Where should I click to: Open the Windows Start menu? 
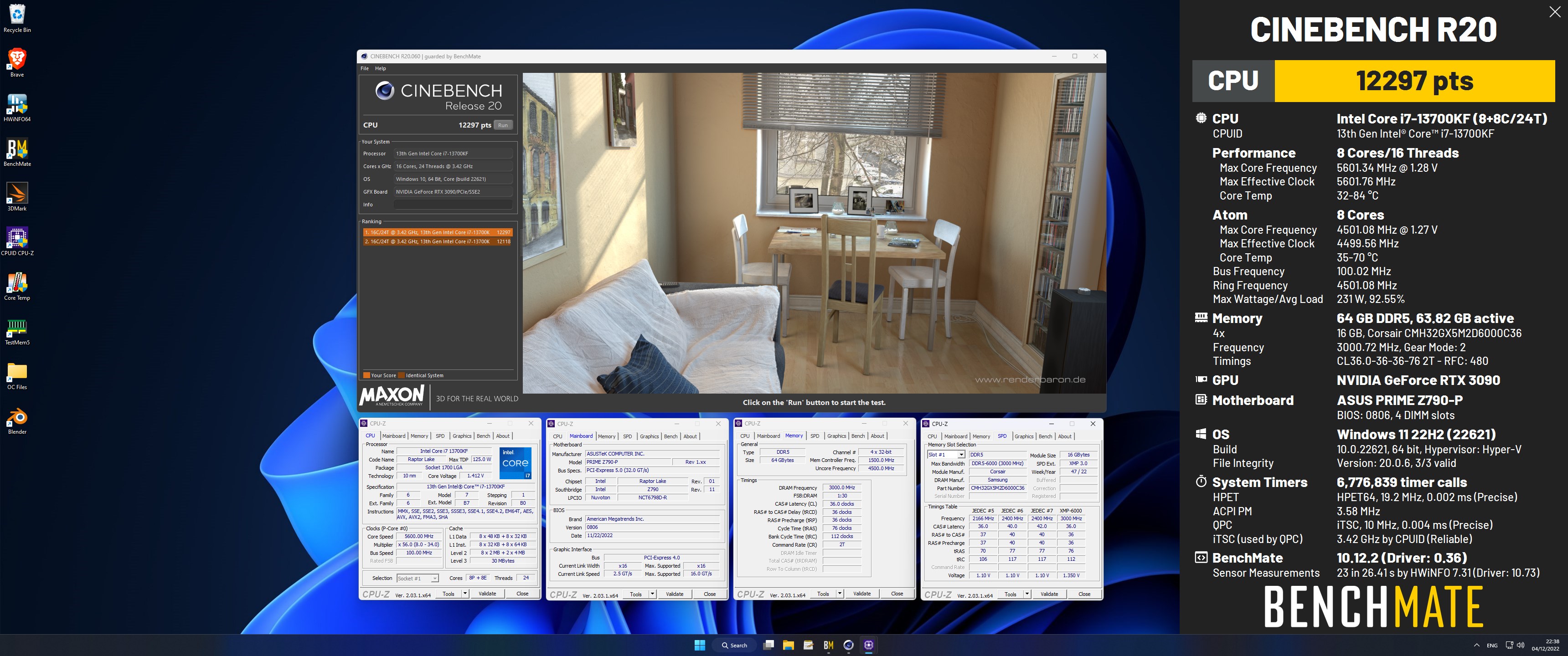[x=699, y=645]
